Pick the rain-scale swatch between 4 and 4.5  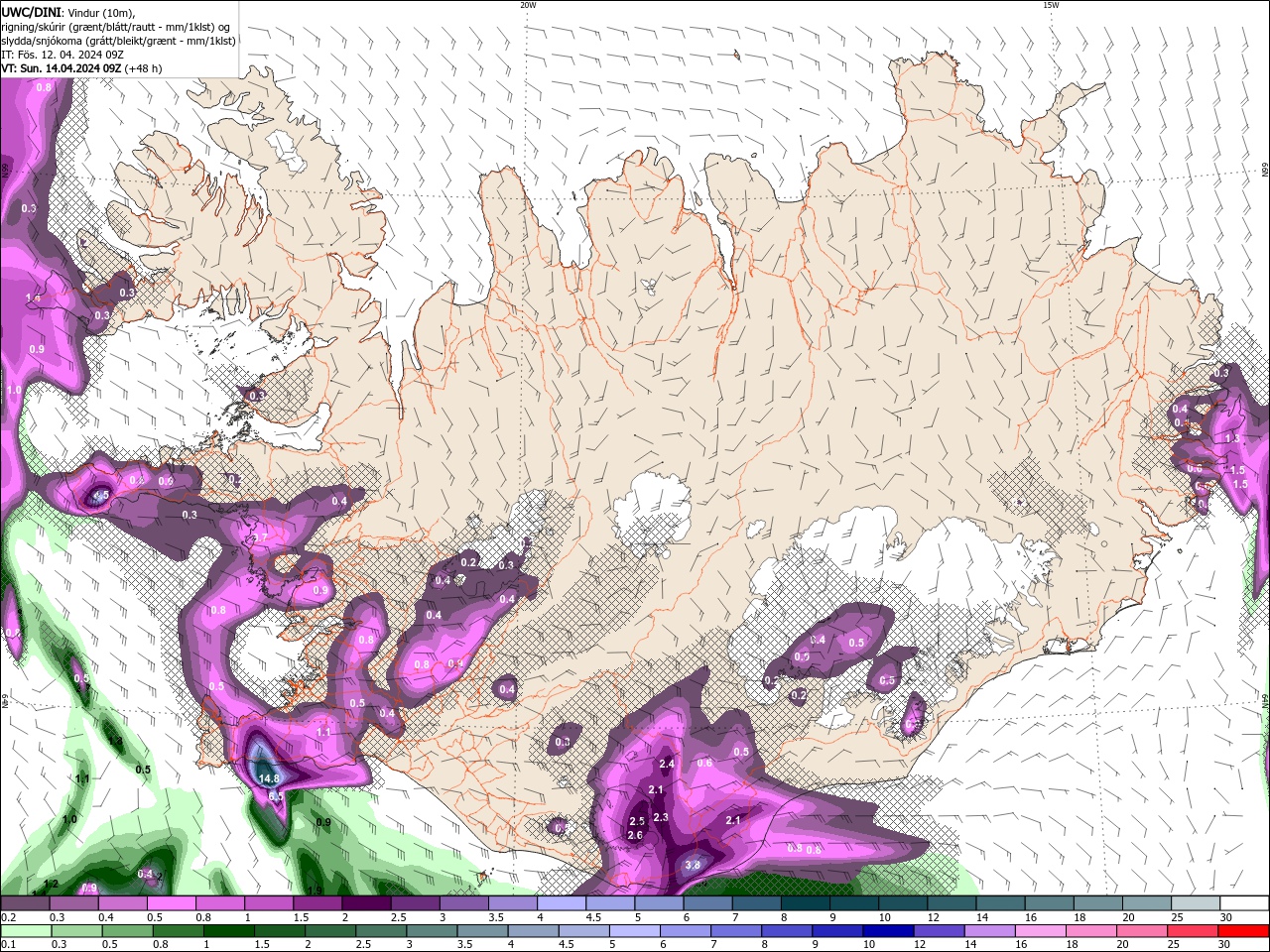[x=534, y=931]
